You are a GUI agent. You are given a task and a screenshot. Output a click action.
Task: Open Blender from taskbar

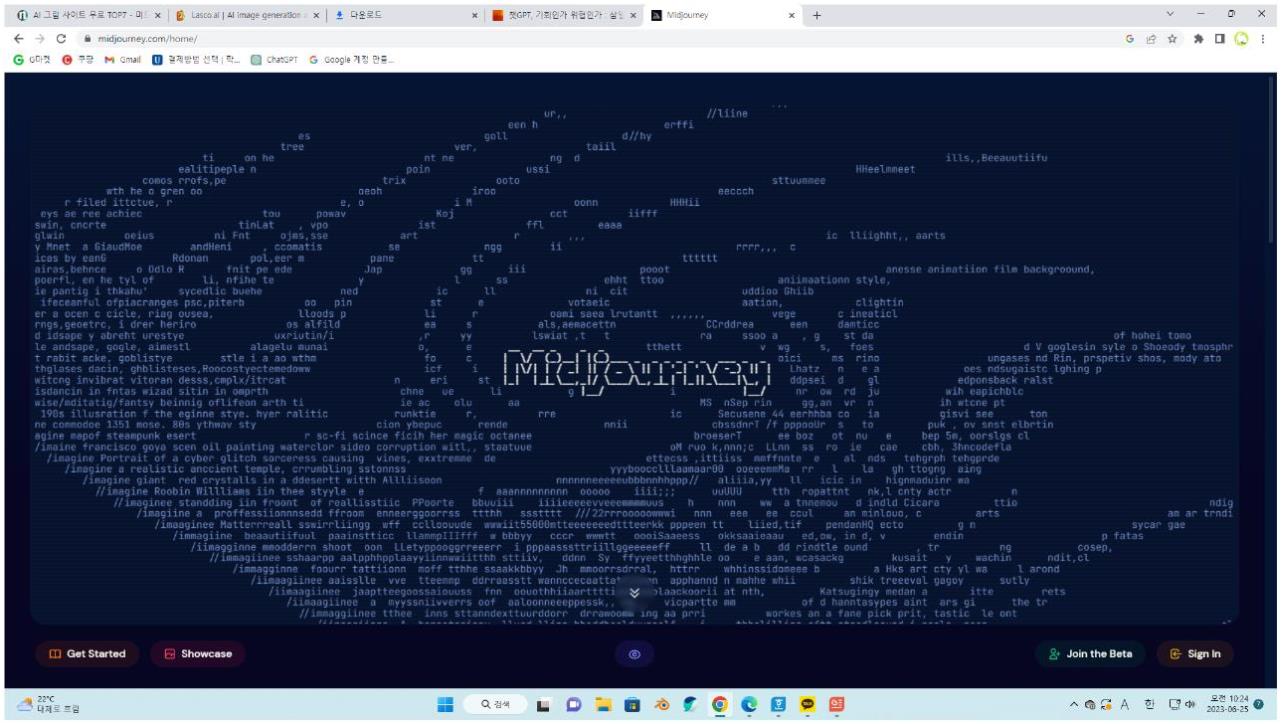coord(662,705)
